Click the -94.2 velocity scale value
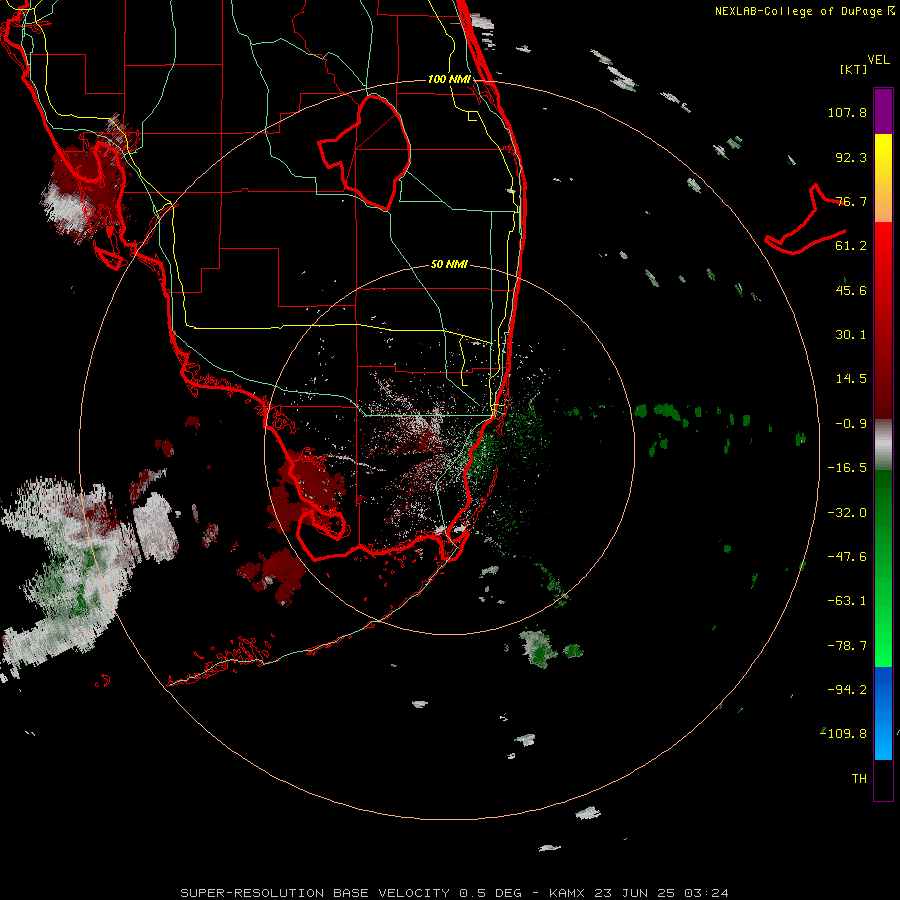 tap(847, 690)
